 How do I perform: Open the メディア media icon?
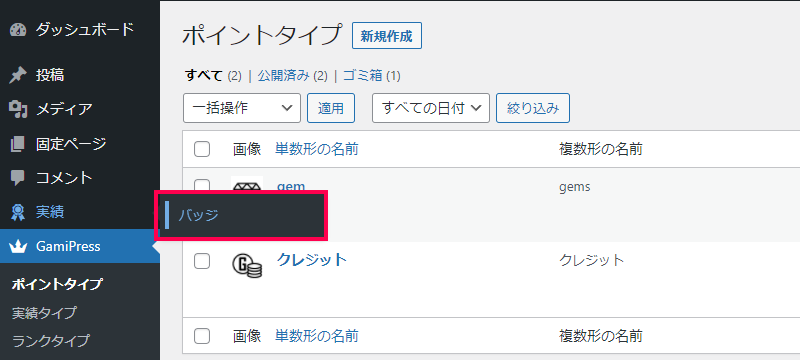tap(18, 109)
